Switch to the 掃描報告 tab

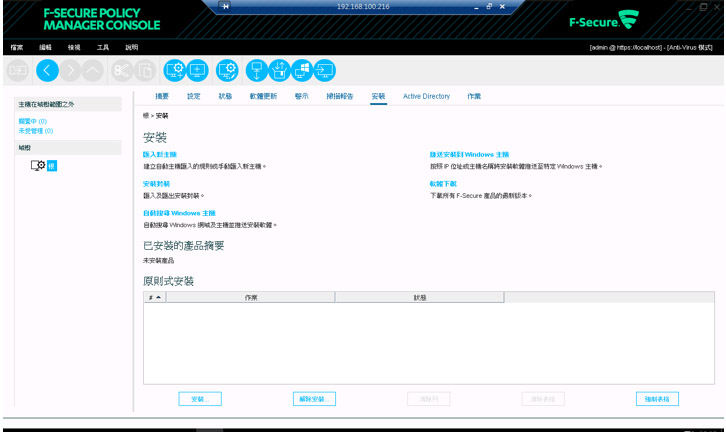pyautogui.click(x=340, y=96)
